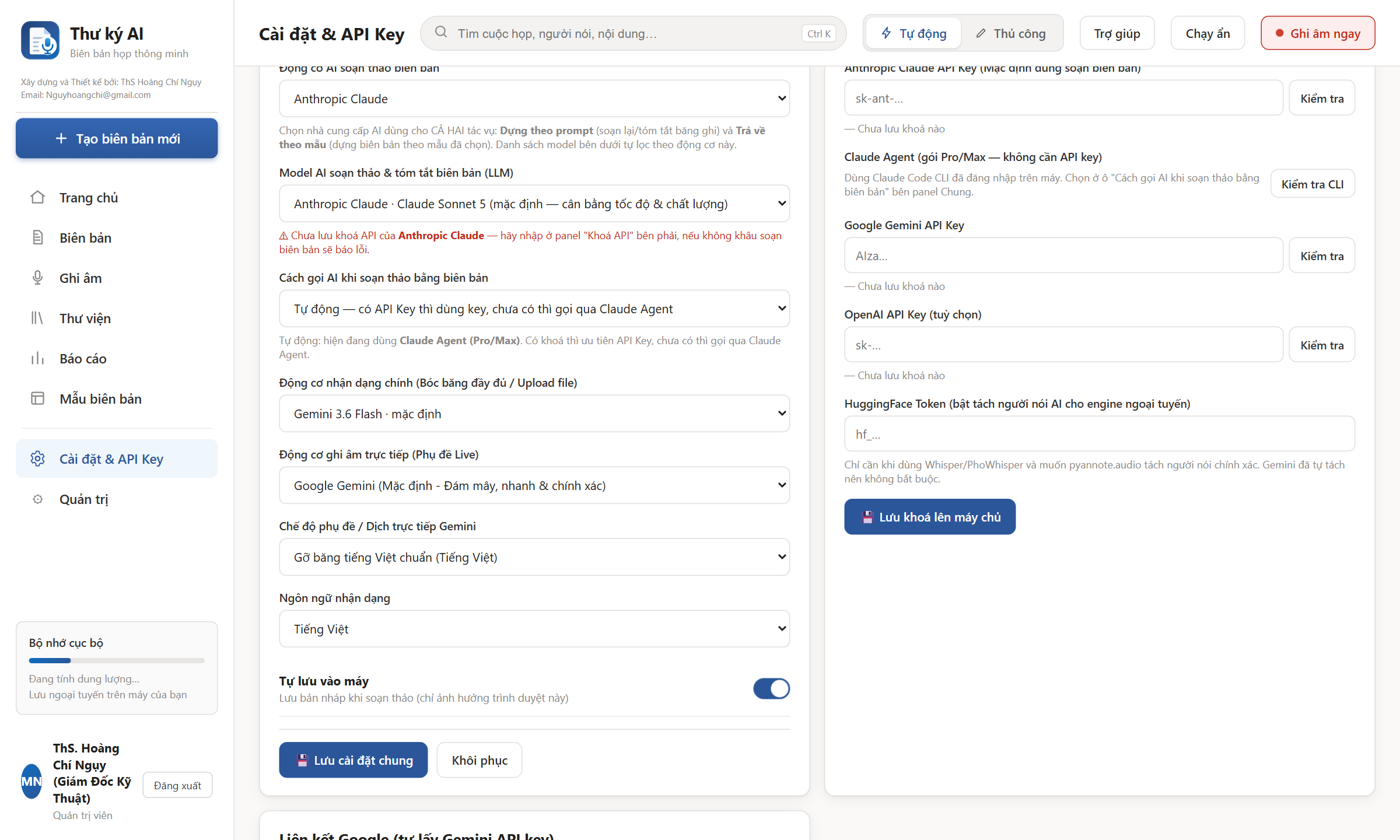Switch to Tự động mode
Viewport: 1400px width, 840px height.
tap(914, 33)
